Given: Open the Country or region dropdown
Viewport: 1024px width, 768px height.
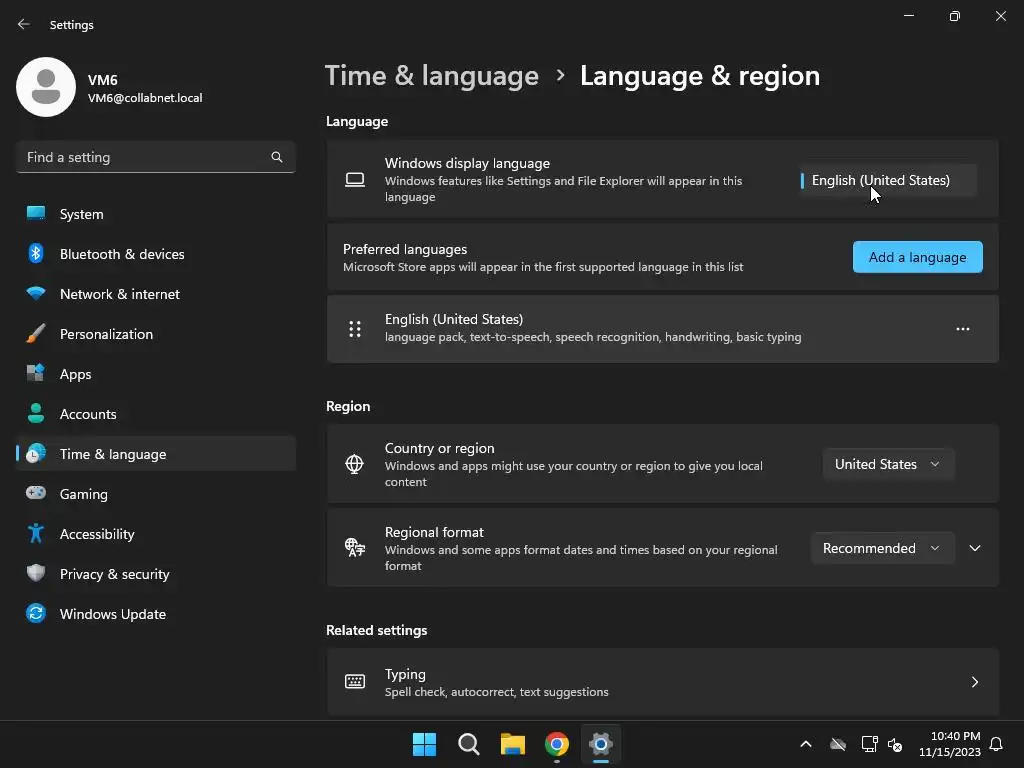Looking at the screenshot, I should (888, 464).
